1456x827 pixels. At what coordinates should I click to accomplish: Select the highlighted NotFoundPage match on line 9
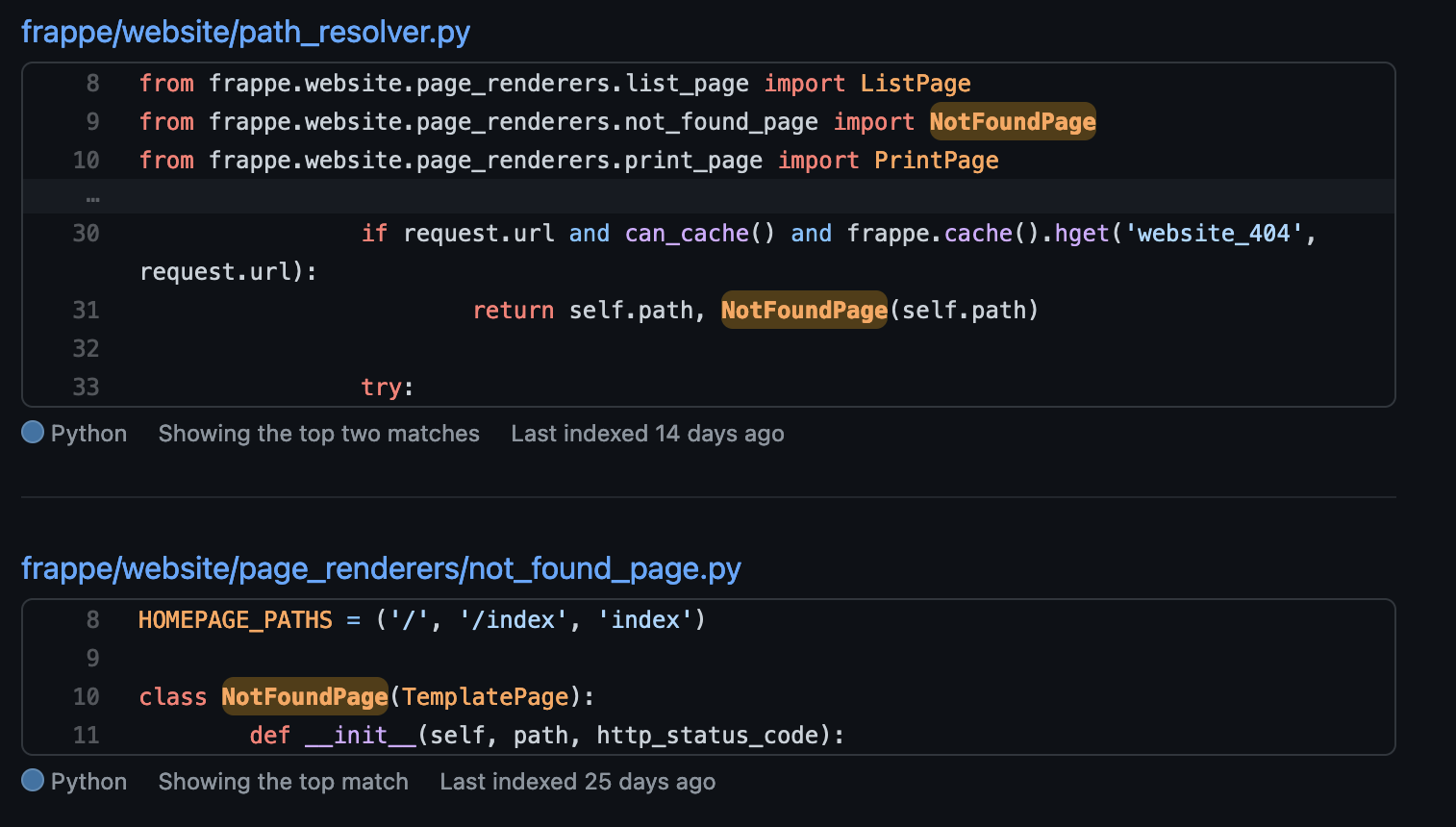1012,121
